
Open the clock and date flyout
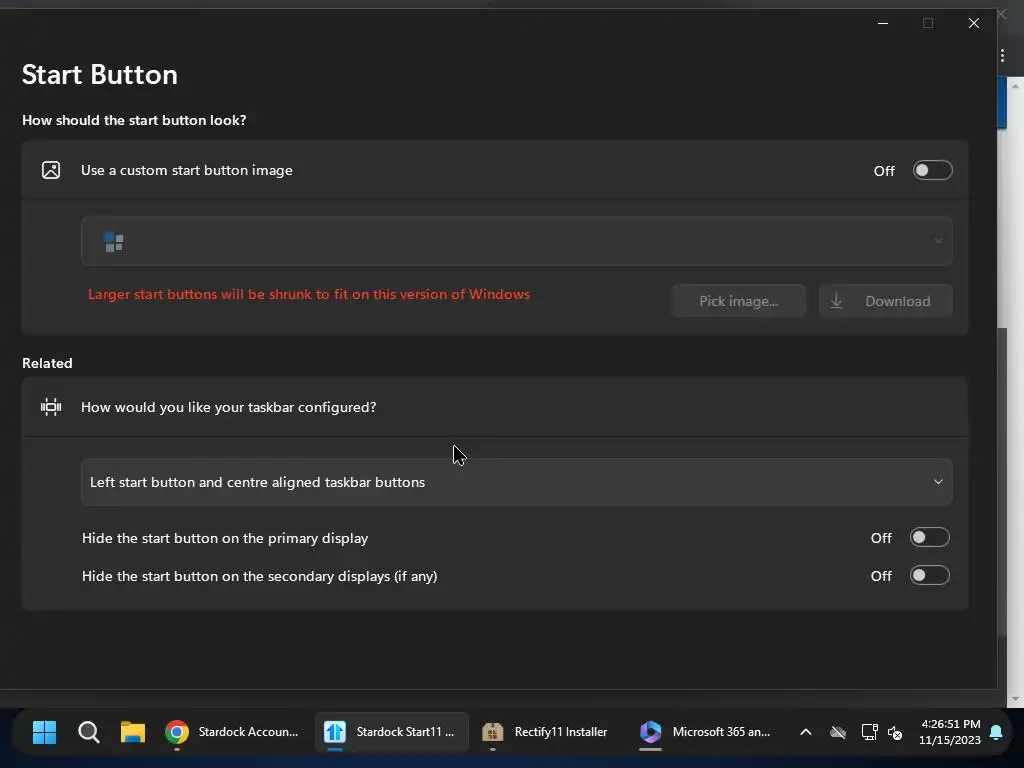(x=949, y=732)
